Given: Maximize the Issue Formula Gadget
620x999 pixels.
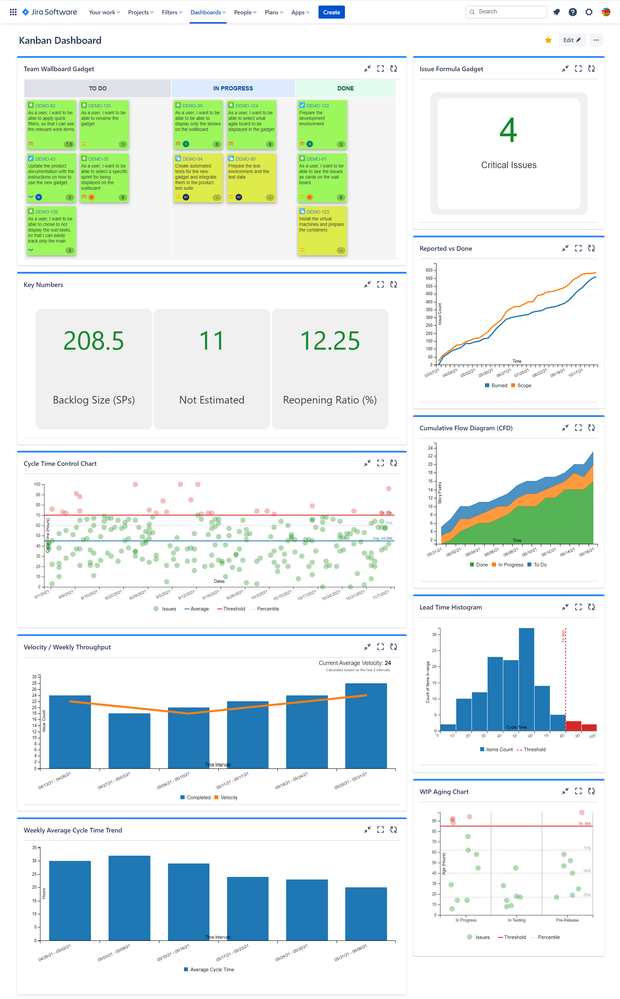Looking at the screenshot, I should [579, 69].
